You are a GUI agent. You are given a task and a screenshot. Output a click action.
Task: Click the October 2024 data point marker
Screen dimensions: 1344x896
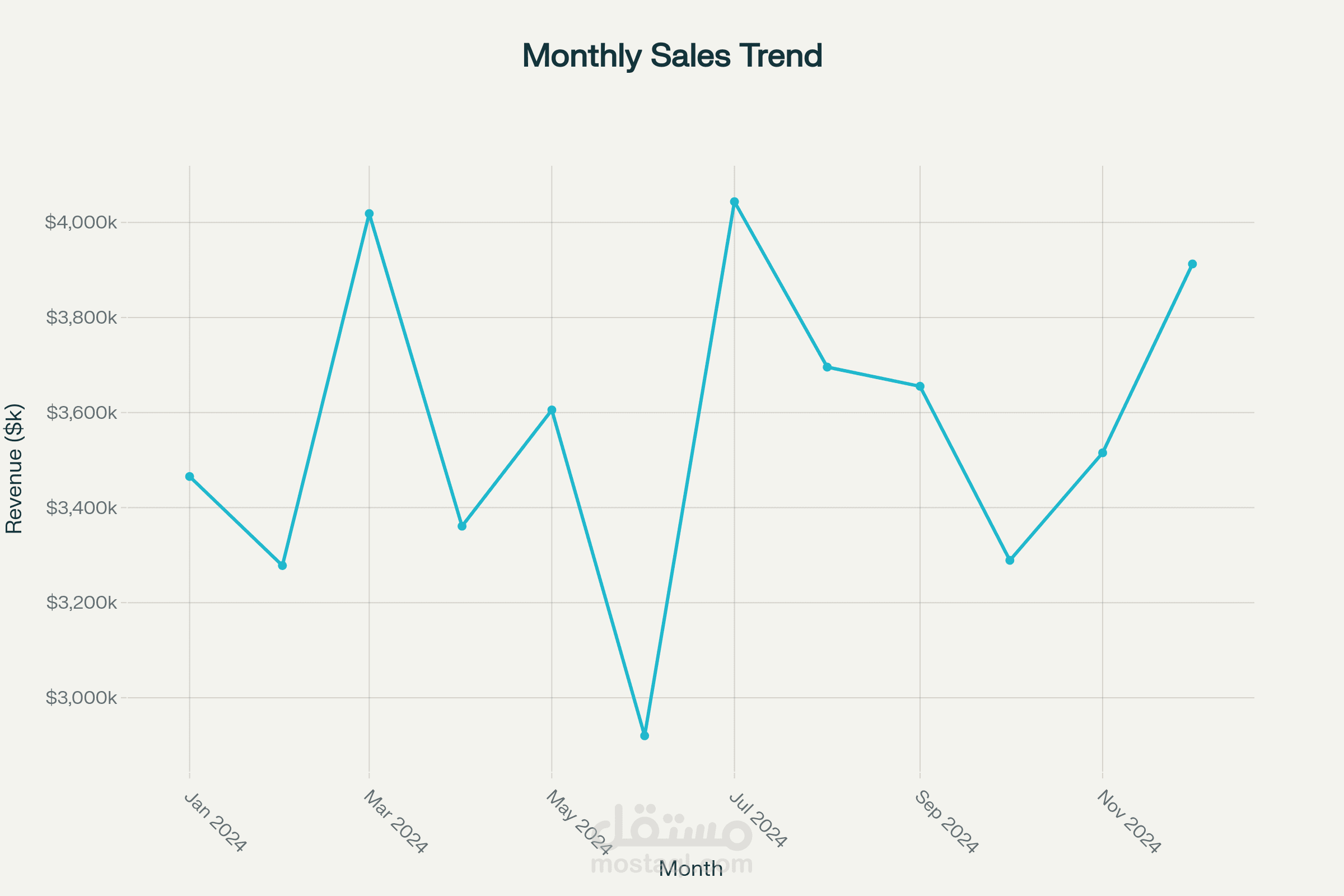pyautogui.click(x=1010, y=561)
